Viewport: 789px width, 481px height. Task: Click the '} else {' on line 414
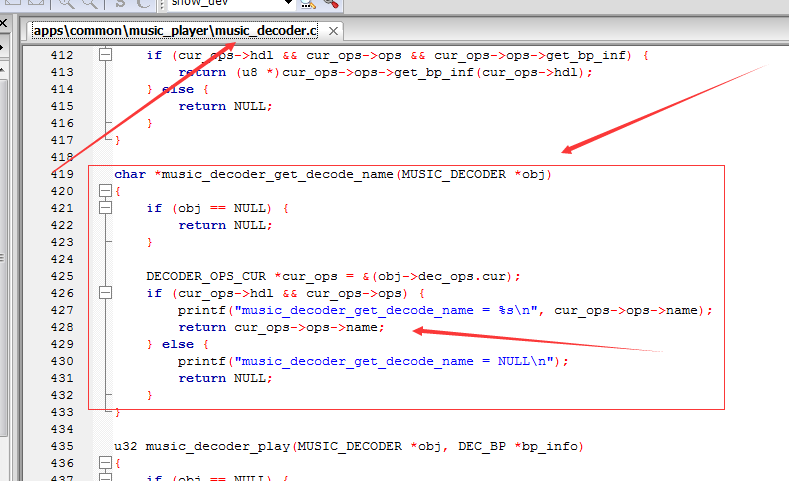178,89
